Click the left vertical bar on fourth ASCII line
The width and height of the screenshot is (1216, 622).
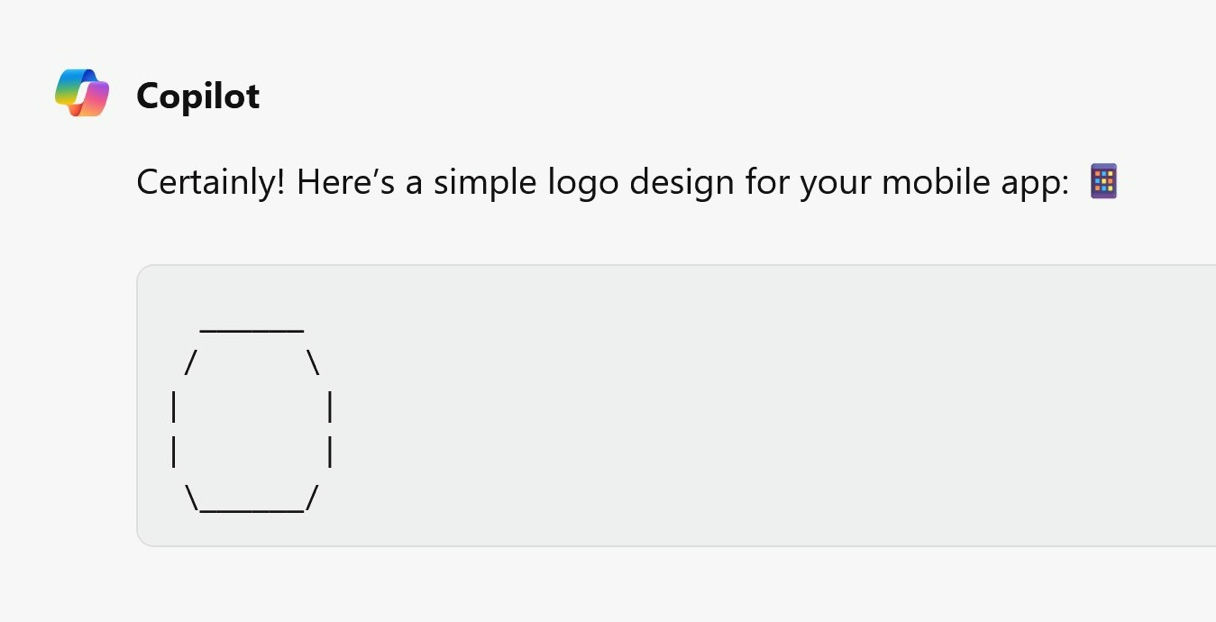[175, 453]
